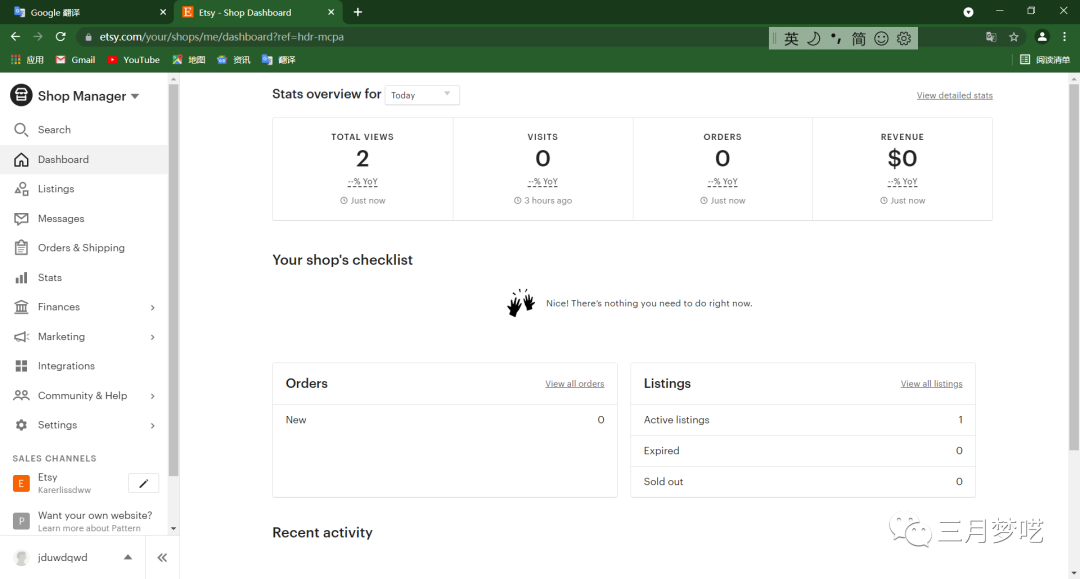This screenshot has width=1080, height=579.
Task: Bookmark this page with star icon
Action: [1014, 37]
